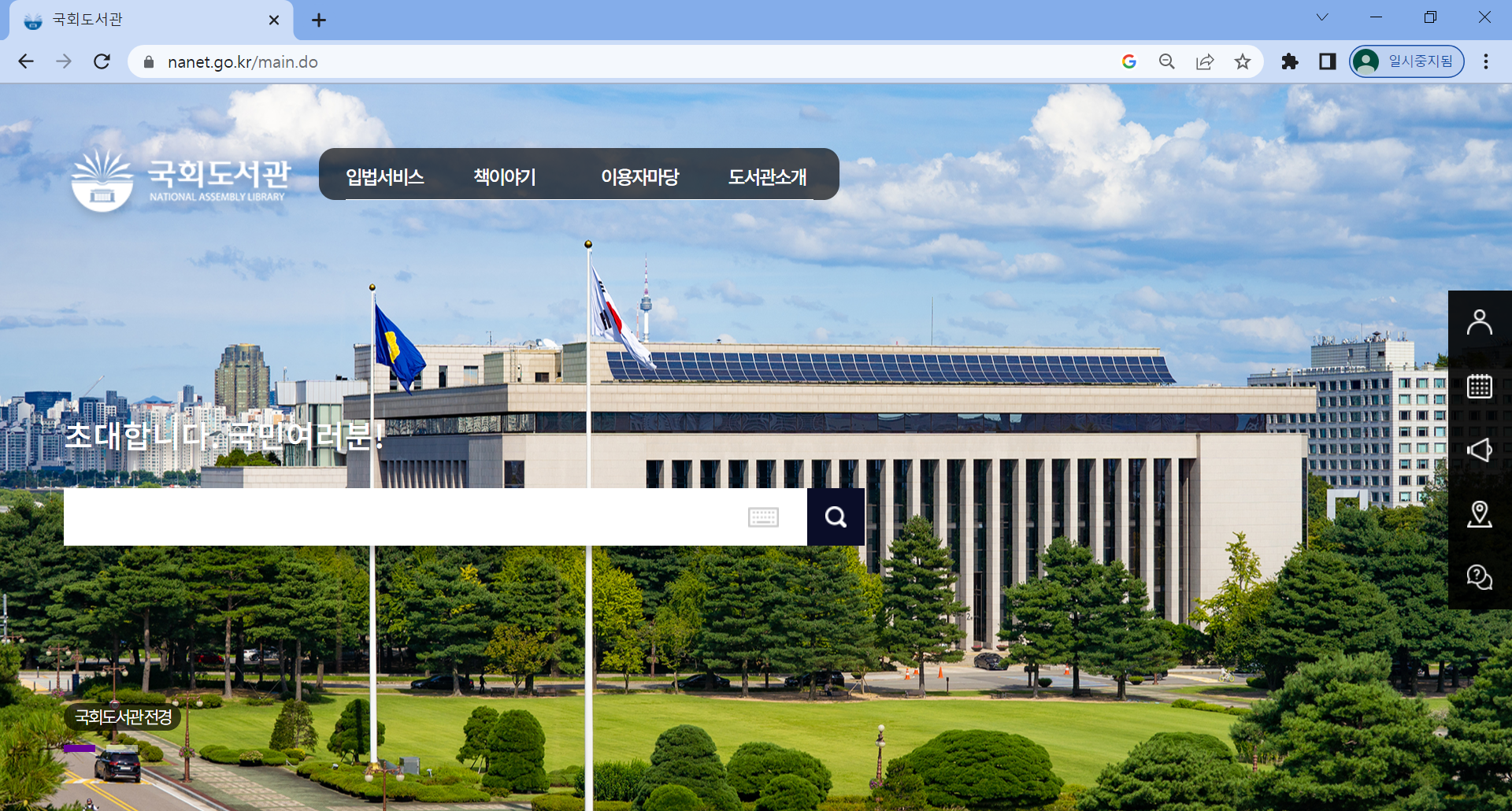
Task: Bookmark this page with the star
Action: coord(1242,61)
